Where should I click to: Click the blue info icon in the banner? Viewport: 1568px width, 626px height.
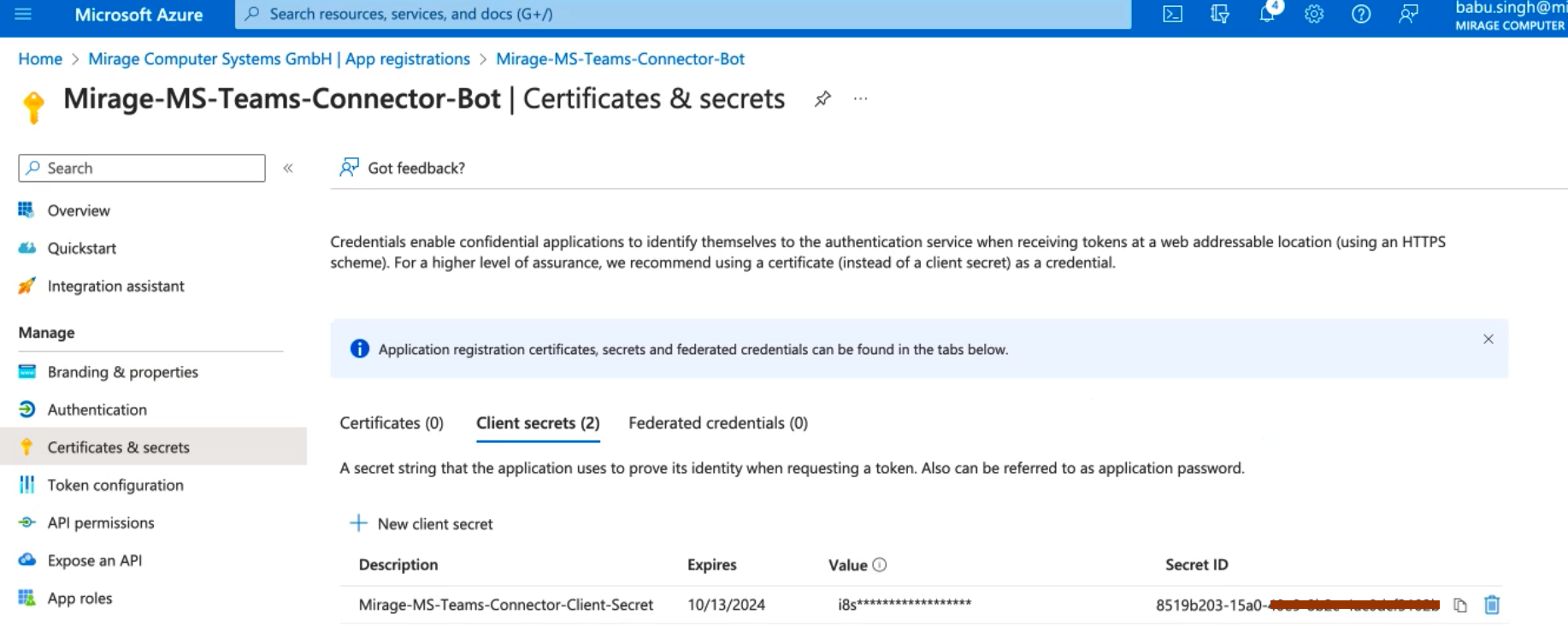click(x=360, y=349)
